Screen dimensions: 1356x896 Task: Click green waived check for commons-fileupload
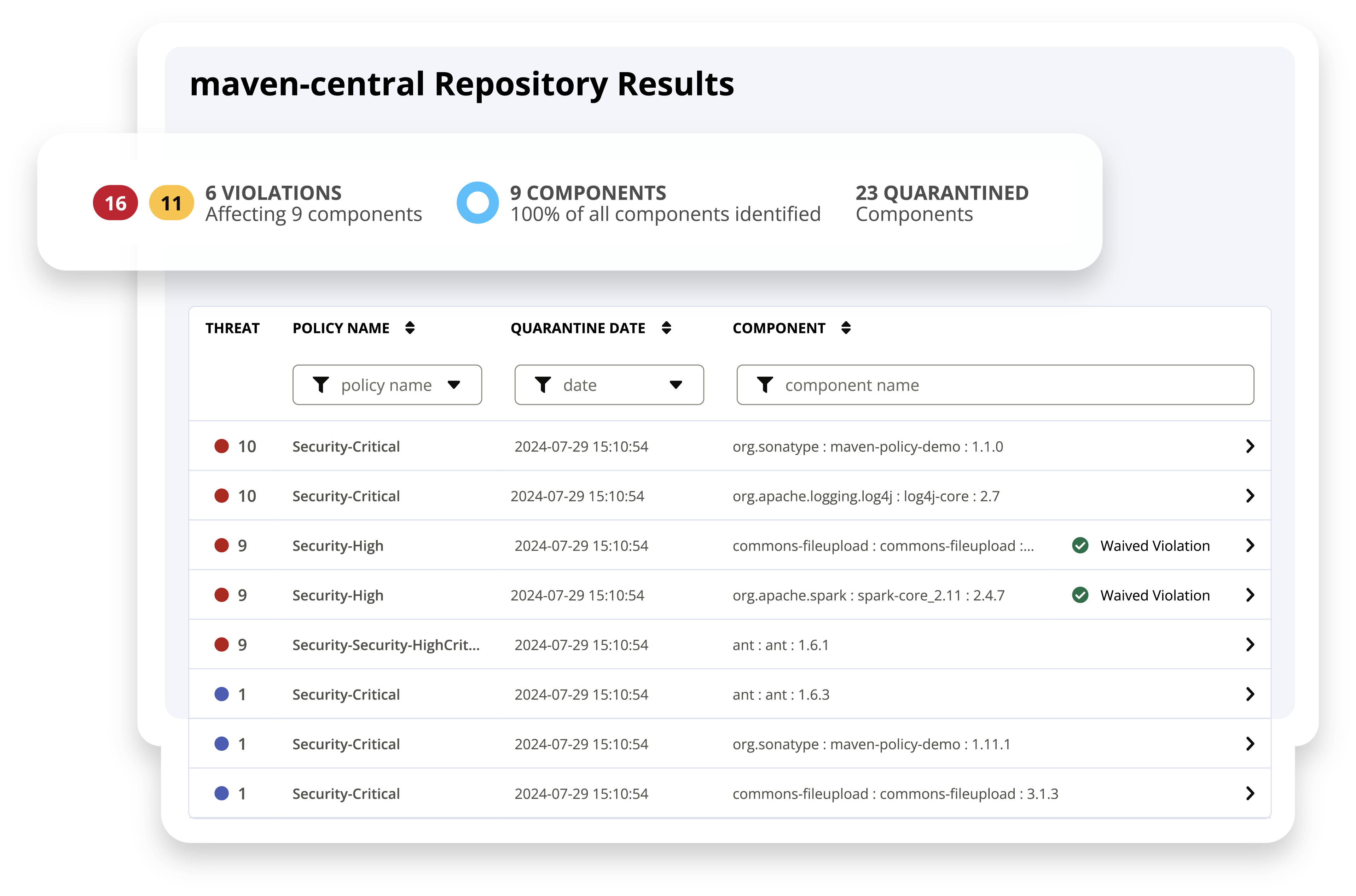pos(1080,546)
